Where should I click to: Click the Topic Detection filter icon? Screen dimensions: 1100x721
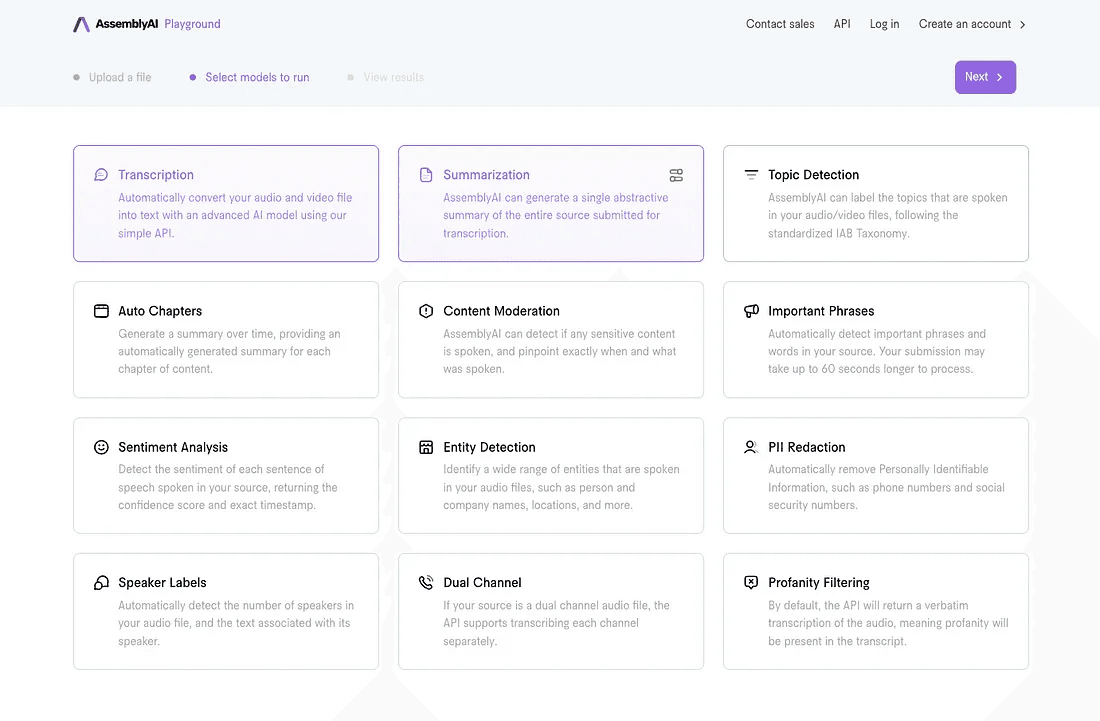point(751,174)
